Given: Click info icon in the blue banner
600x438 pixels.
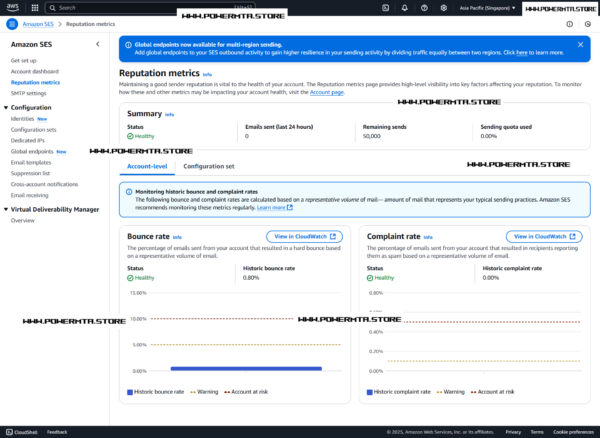Looking at the screenshot, I should pos(129,45).
